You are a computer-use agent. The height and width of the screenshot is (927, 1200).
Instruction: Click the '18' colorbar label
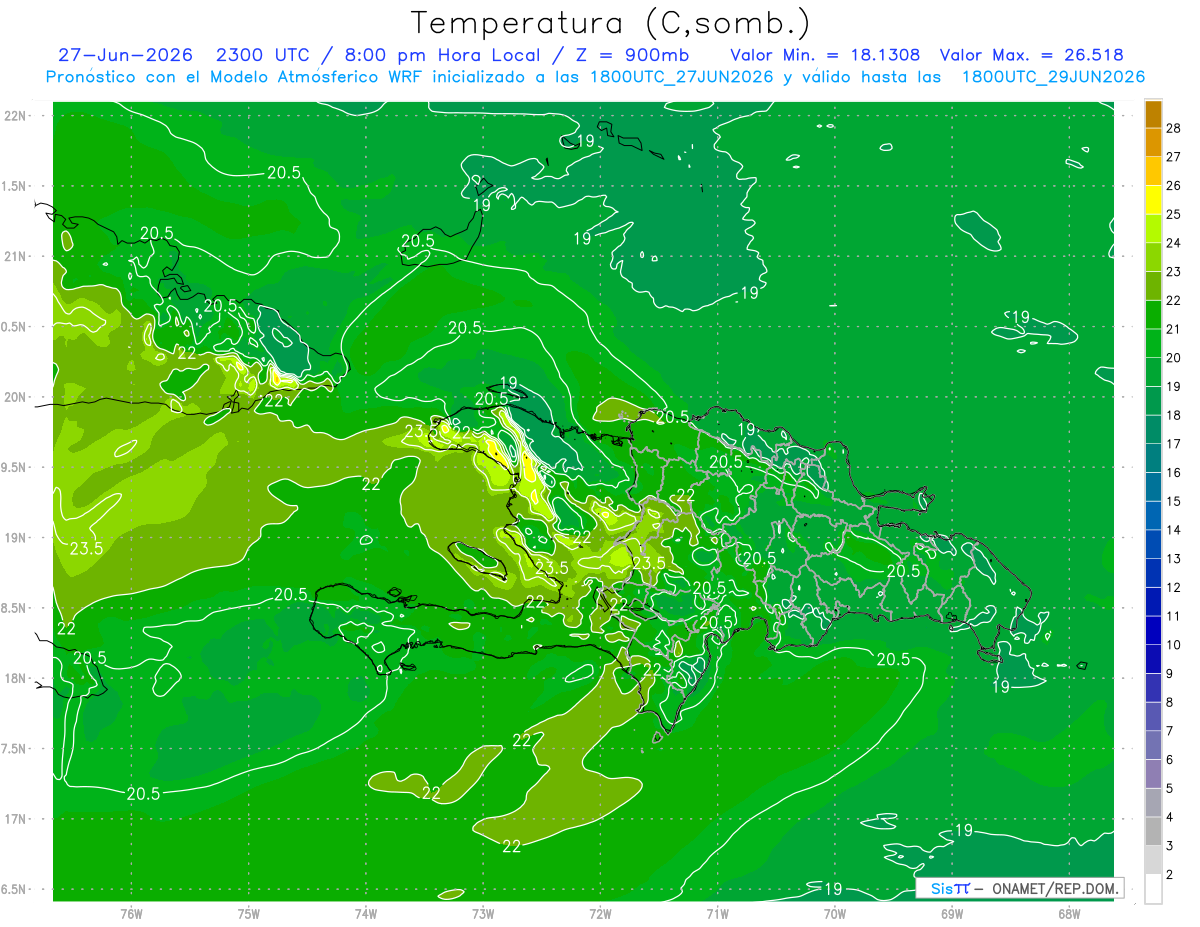[1174, 415]
